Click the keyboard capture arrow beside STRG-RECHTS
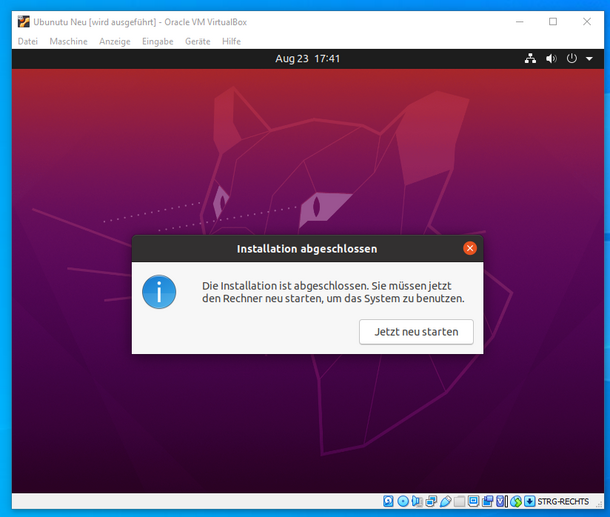Screen dimensions: 610x517 (529, 501)
